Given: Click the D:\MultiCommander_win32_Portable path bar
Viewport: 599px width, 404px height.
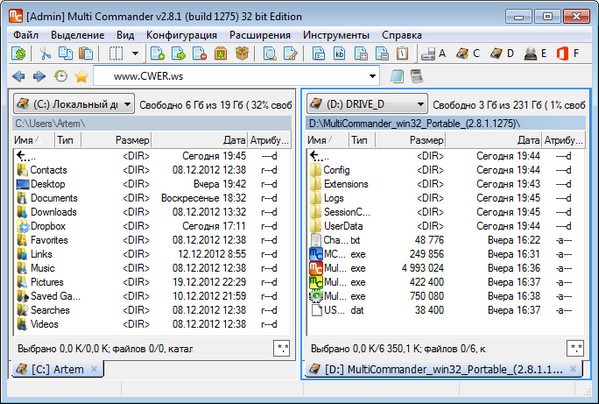Looking at the screenshot, I should [x=446, y=123].
